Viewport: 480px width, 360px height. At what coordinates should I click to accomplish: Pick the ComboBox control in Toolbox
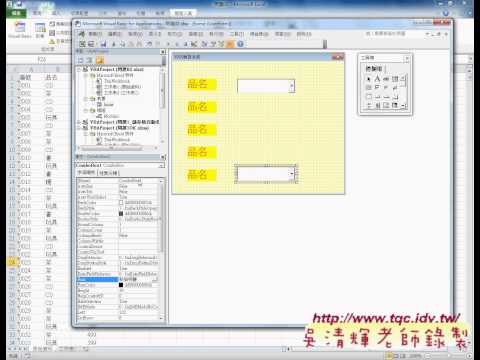[x=395, y=79]
